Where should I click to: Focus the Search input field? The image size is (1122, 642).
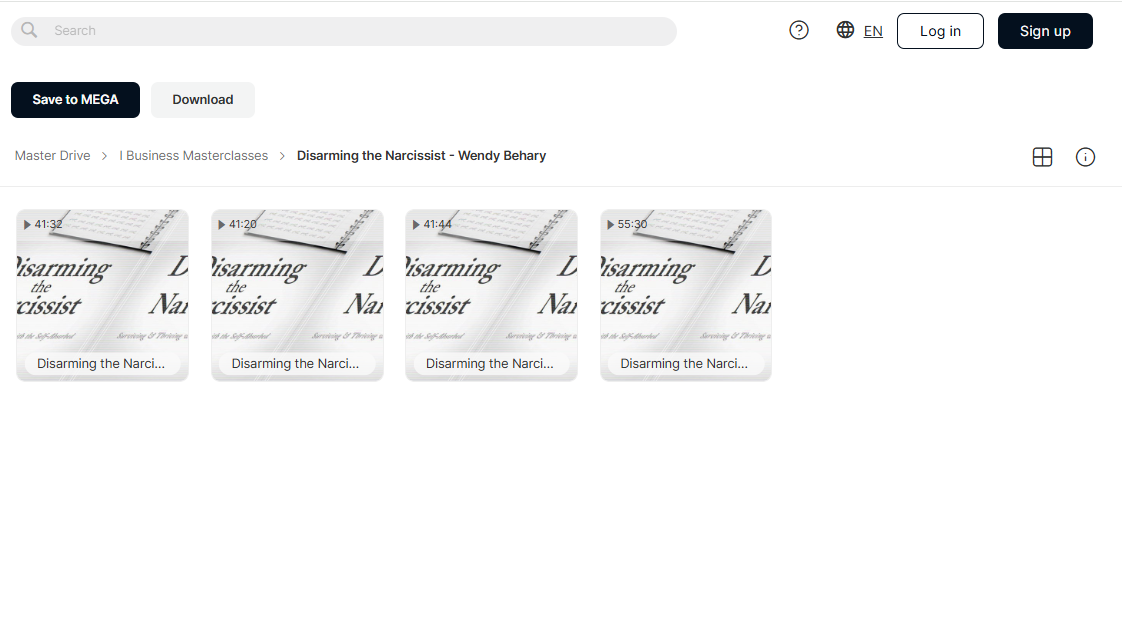pos(344,31)
